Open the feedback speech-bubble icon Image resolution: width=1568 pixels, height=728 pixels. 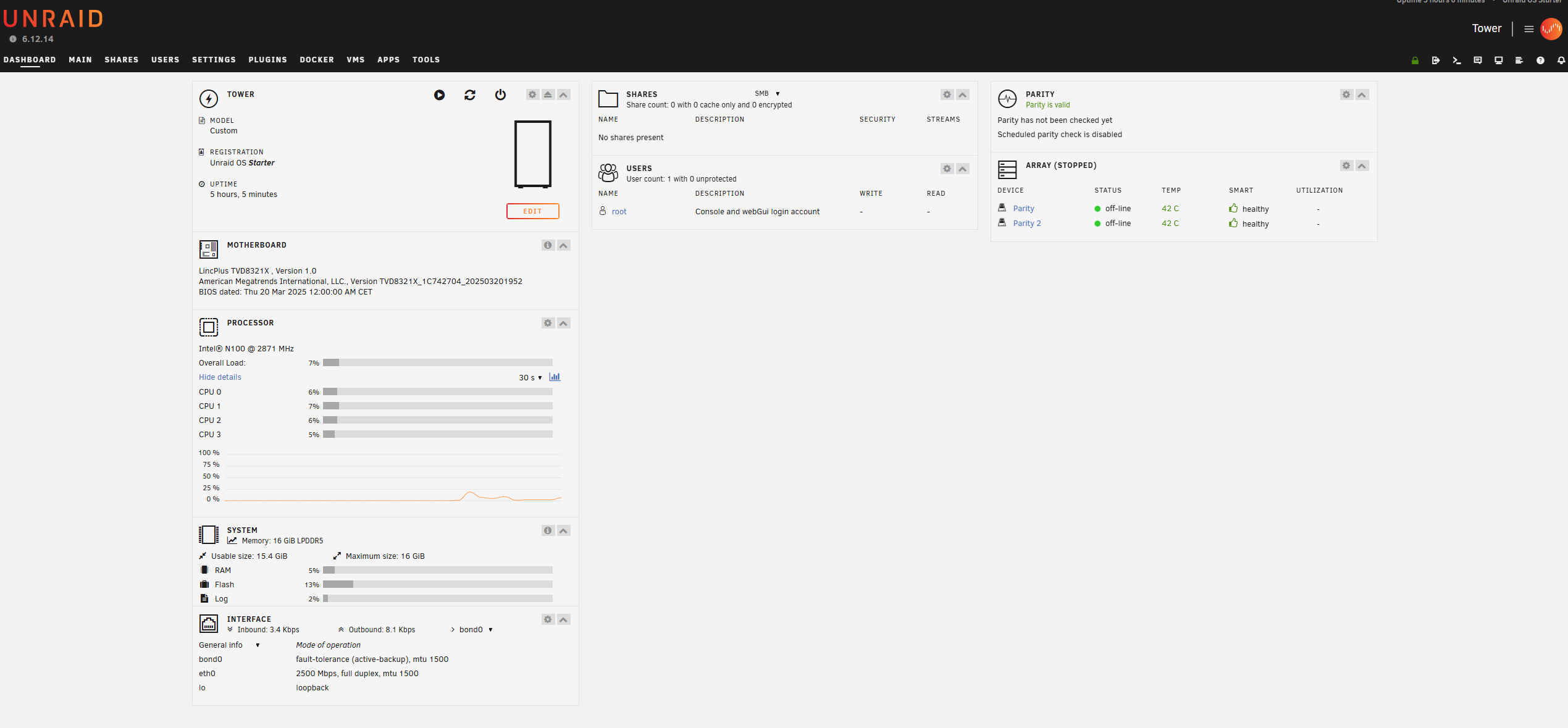(x=1478, y=61)
